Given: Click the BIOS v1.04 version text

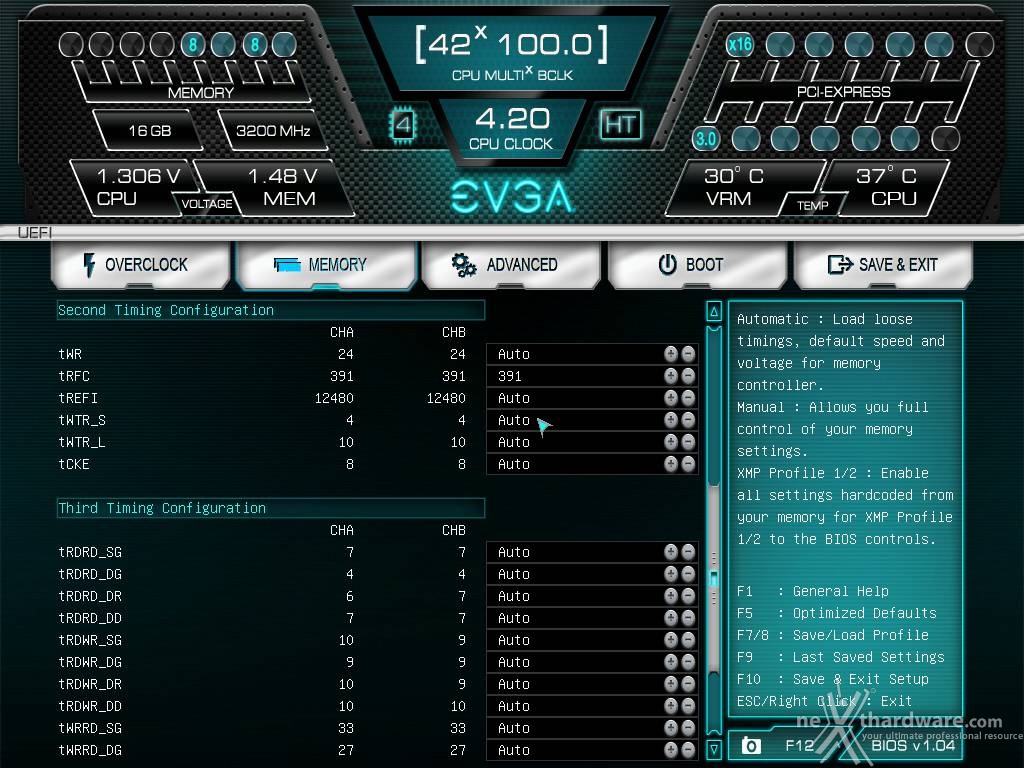Looking at the screenshot, I should [913, 745].
